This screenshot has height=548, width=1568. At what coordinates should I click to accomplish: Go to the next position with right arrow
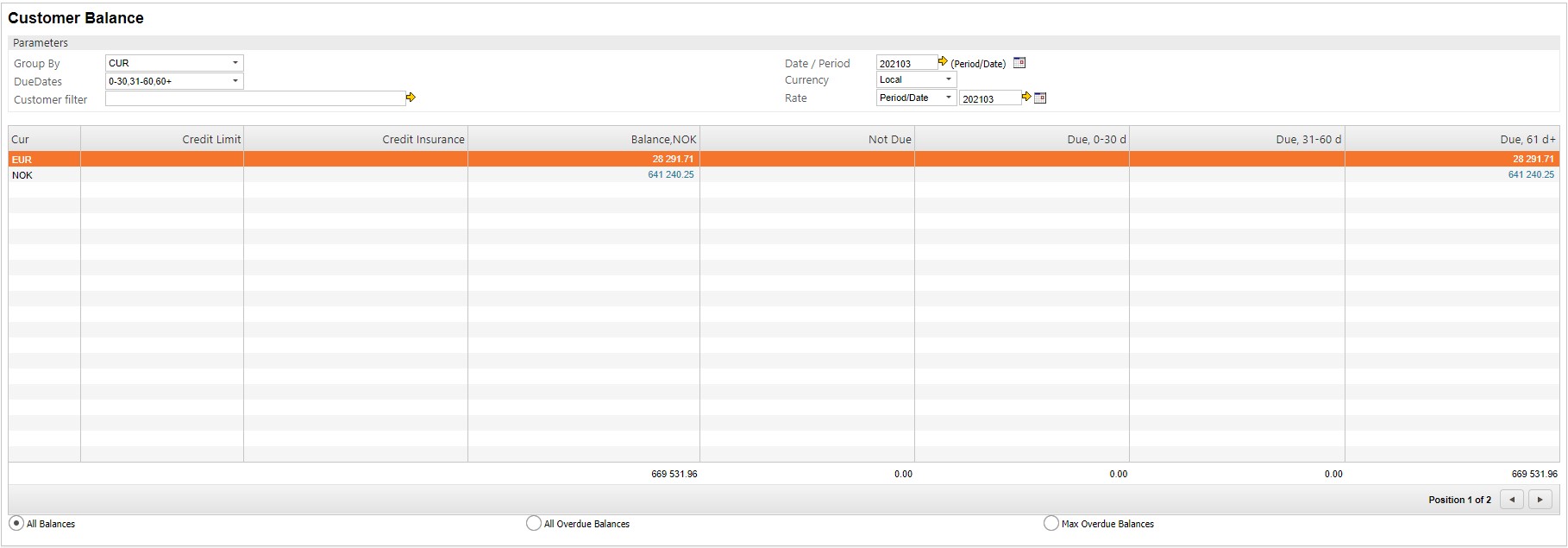pos(1540,500)
